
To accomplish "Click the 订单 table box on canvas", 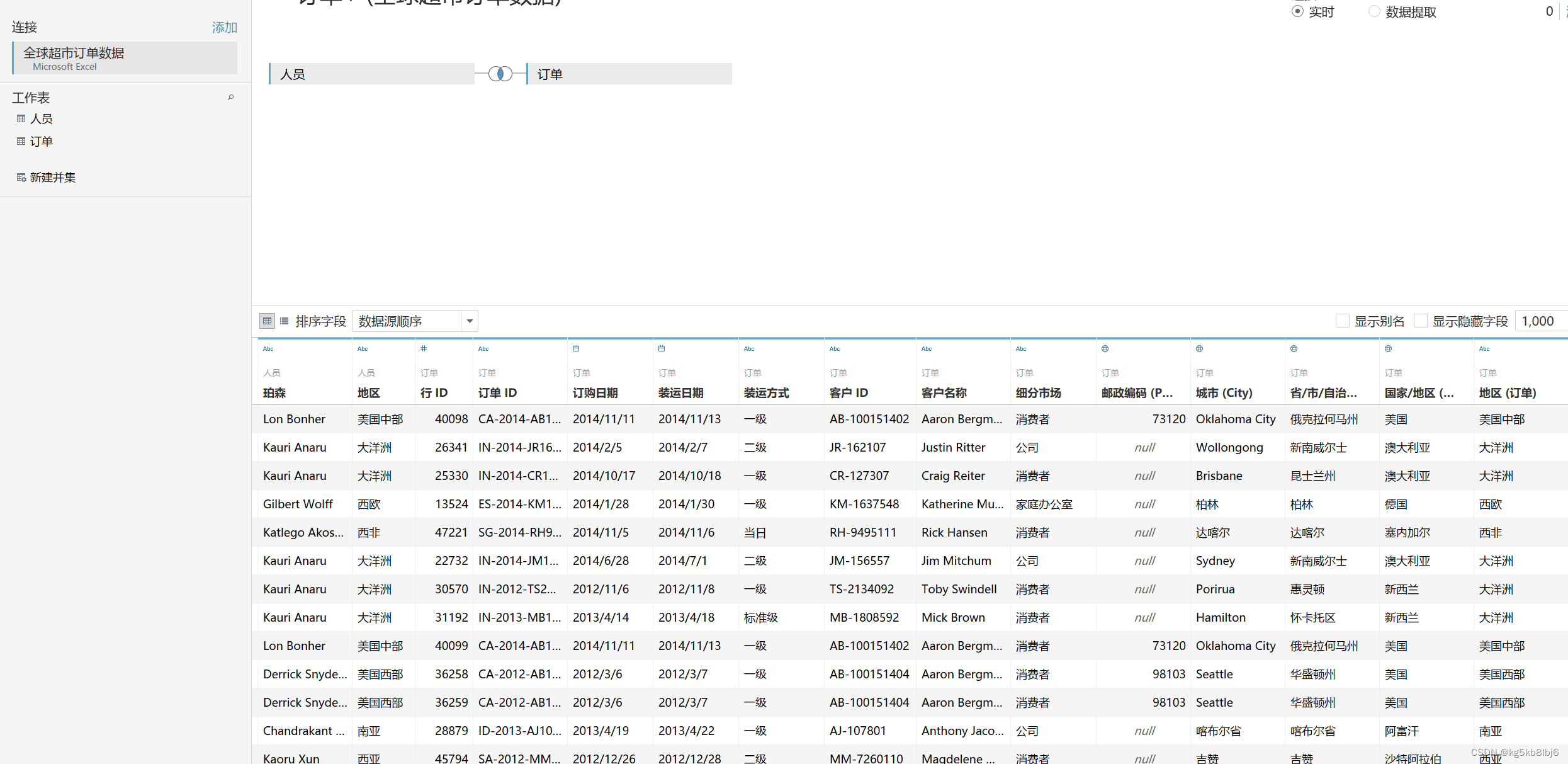I will coord(629,74).
